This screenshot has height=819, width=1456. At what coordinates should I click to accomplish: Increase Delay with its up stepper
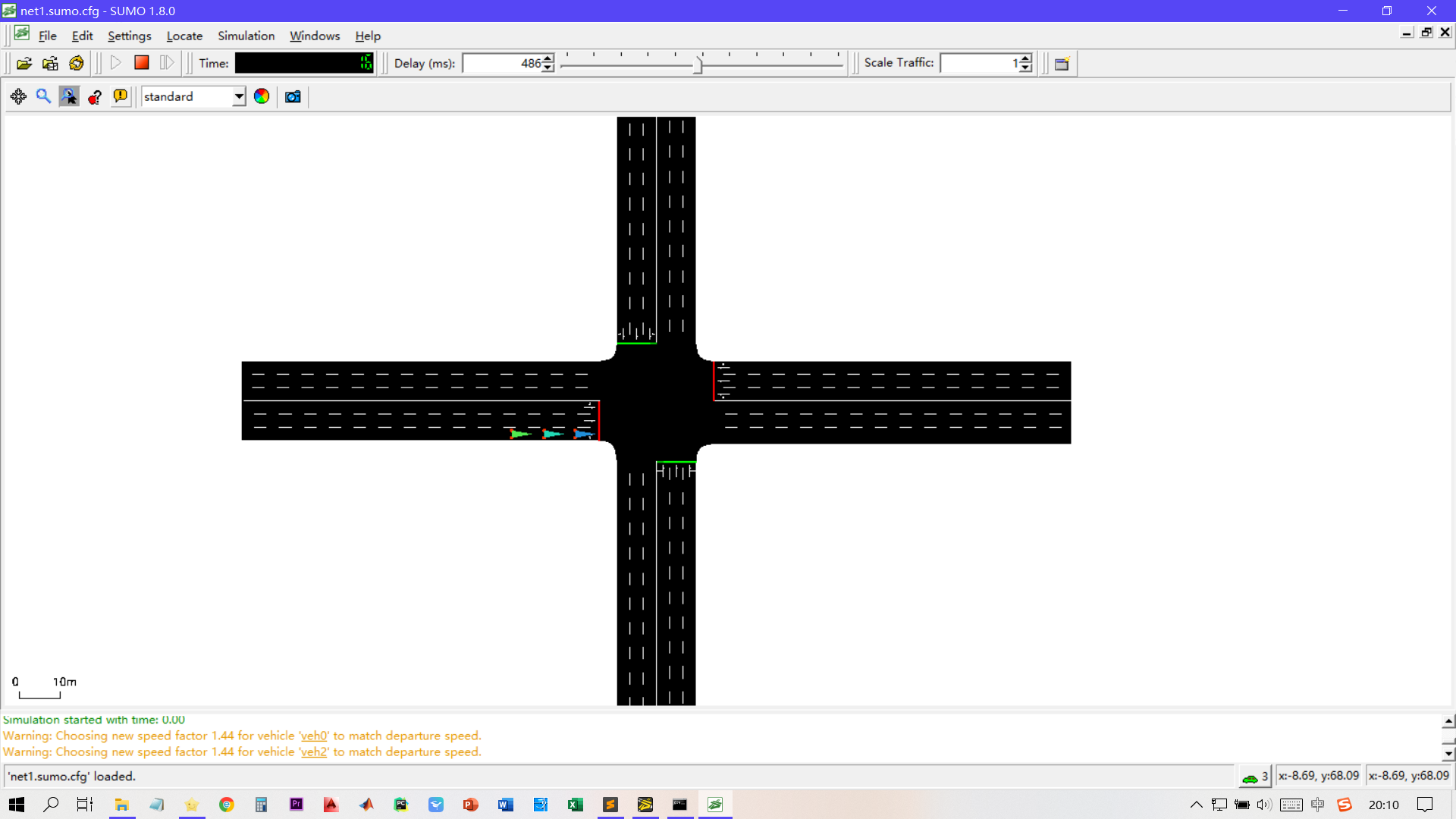click(548, 58)
